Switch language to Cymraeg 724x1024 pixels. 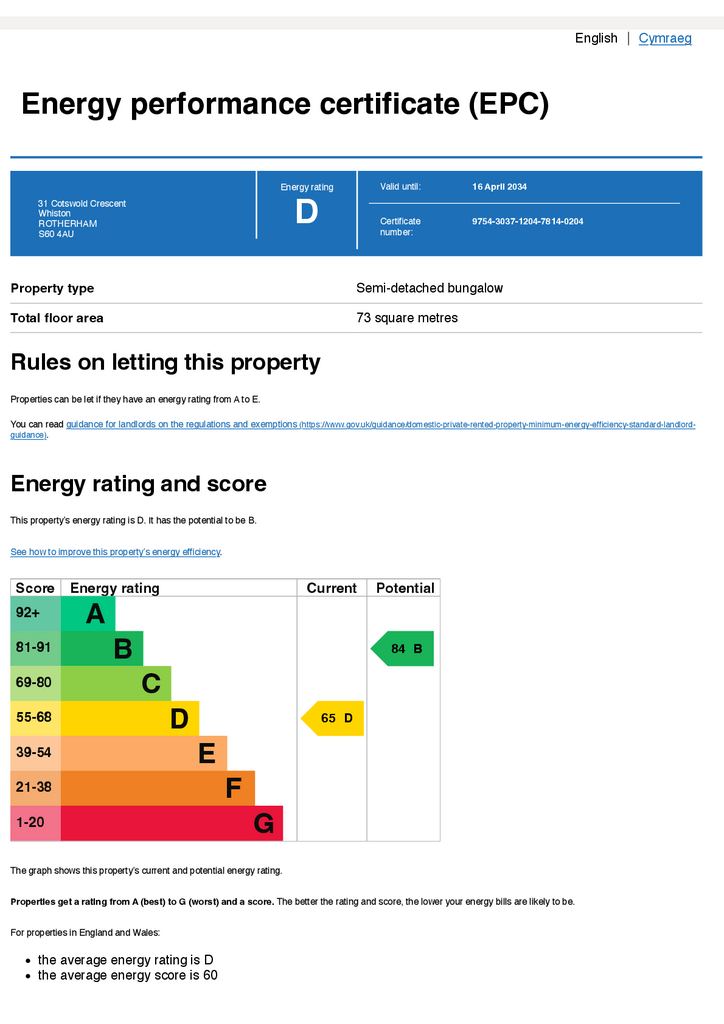click(665, 39)
